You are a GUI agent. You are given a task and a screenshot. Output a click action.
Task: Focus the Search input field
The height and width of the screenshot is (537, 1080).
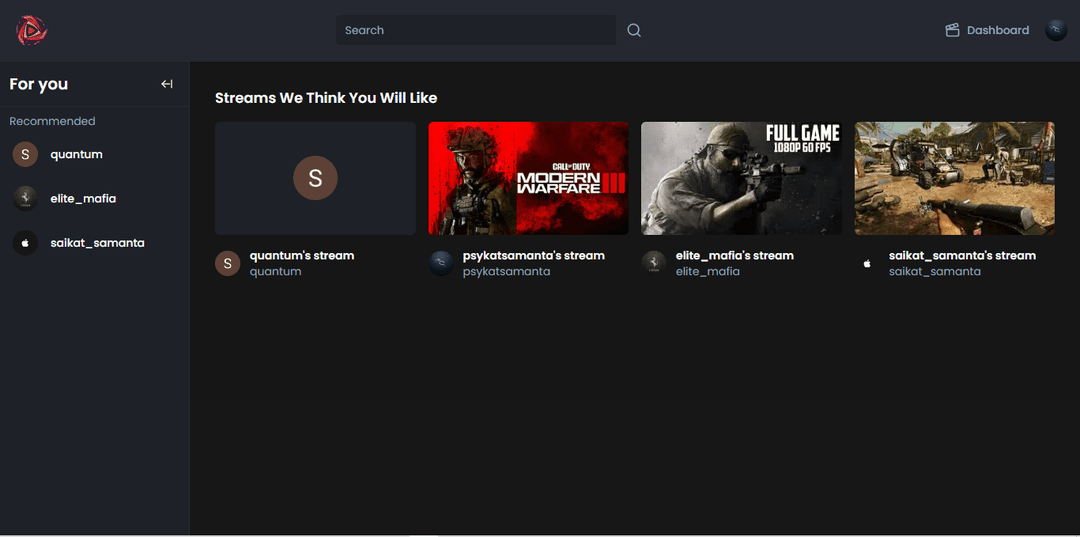(476, 30)
